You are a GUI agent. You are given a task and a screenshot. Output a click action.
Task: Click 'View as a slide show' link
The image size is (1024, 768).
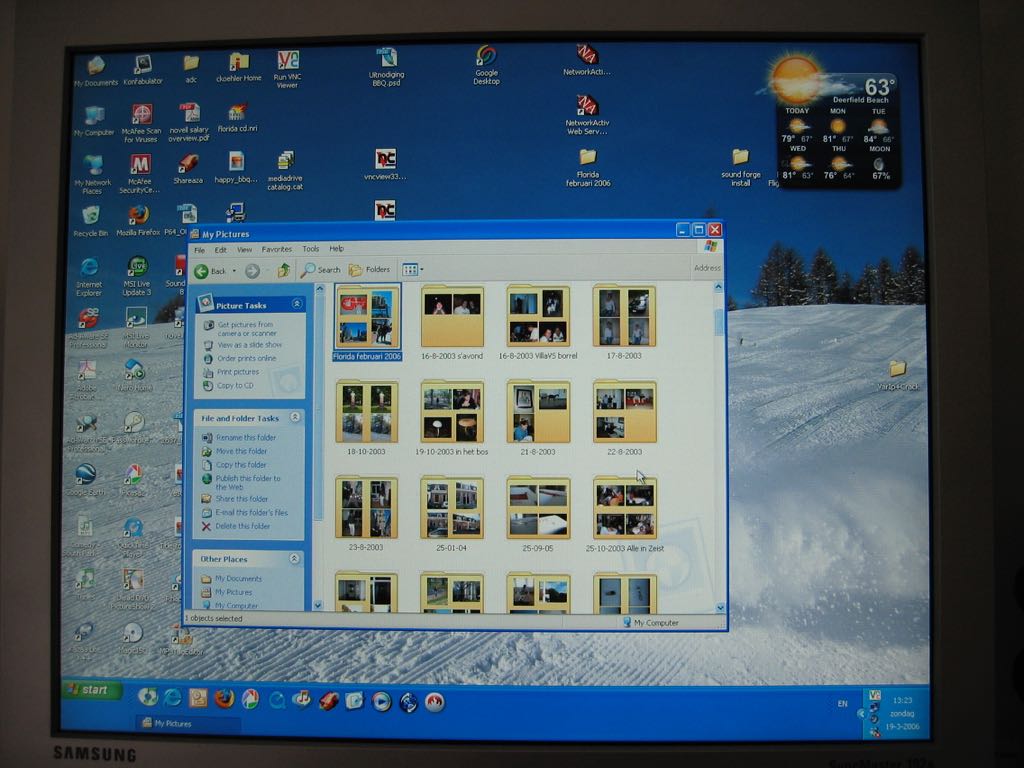(249, 345)
